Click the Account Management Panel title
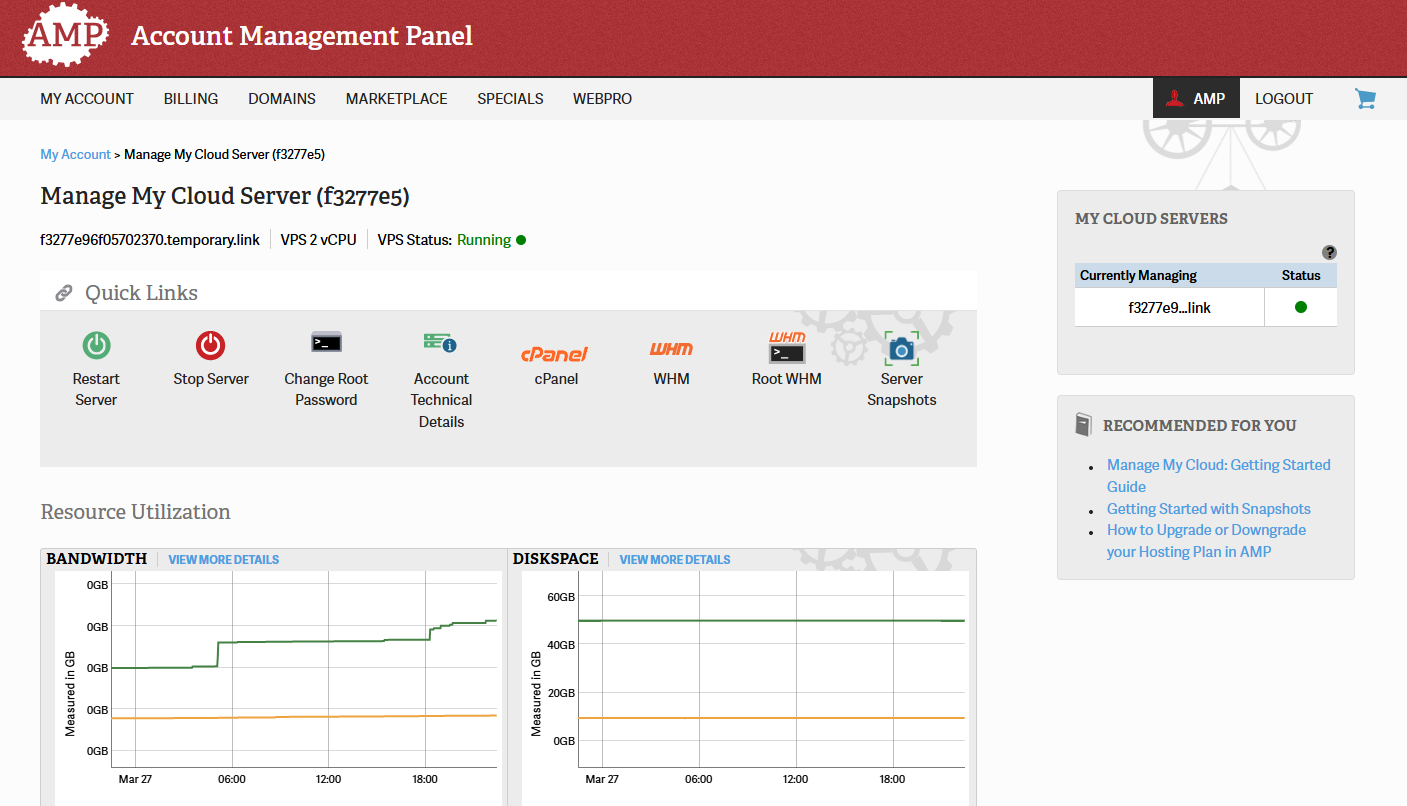The width and height of the screenshot is (1407, 806). coord(302,36)
